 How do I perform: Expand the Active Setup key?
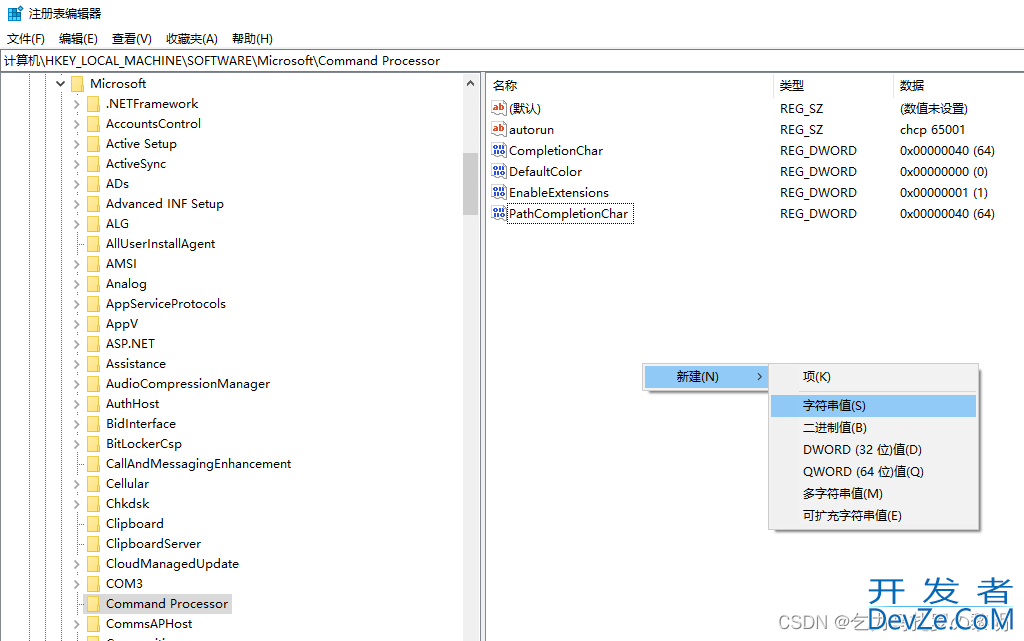76,144
